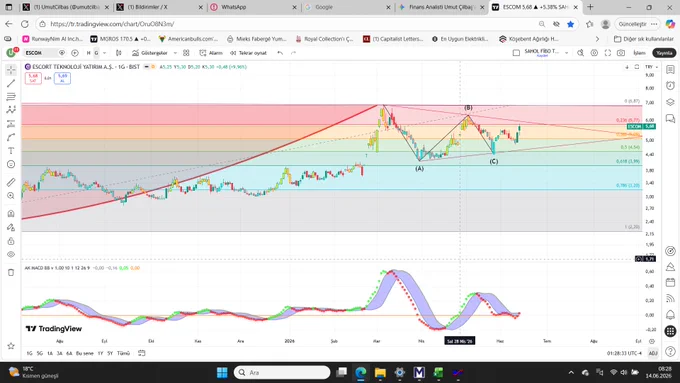
Task: Toggle magnet mode in drawing toolbar
Action: point(11,214)
